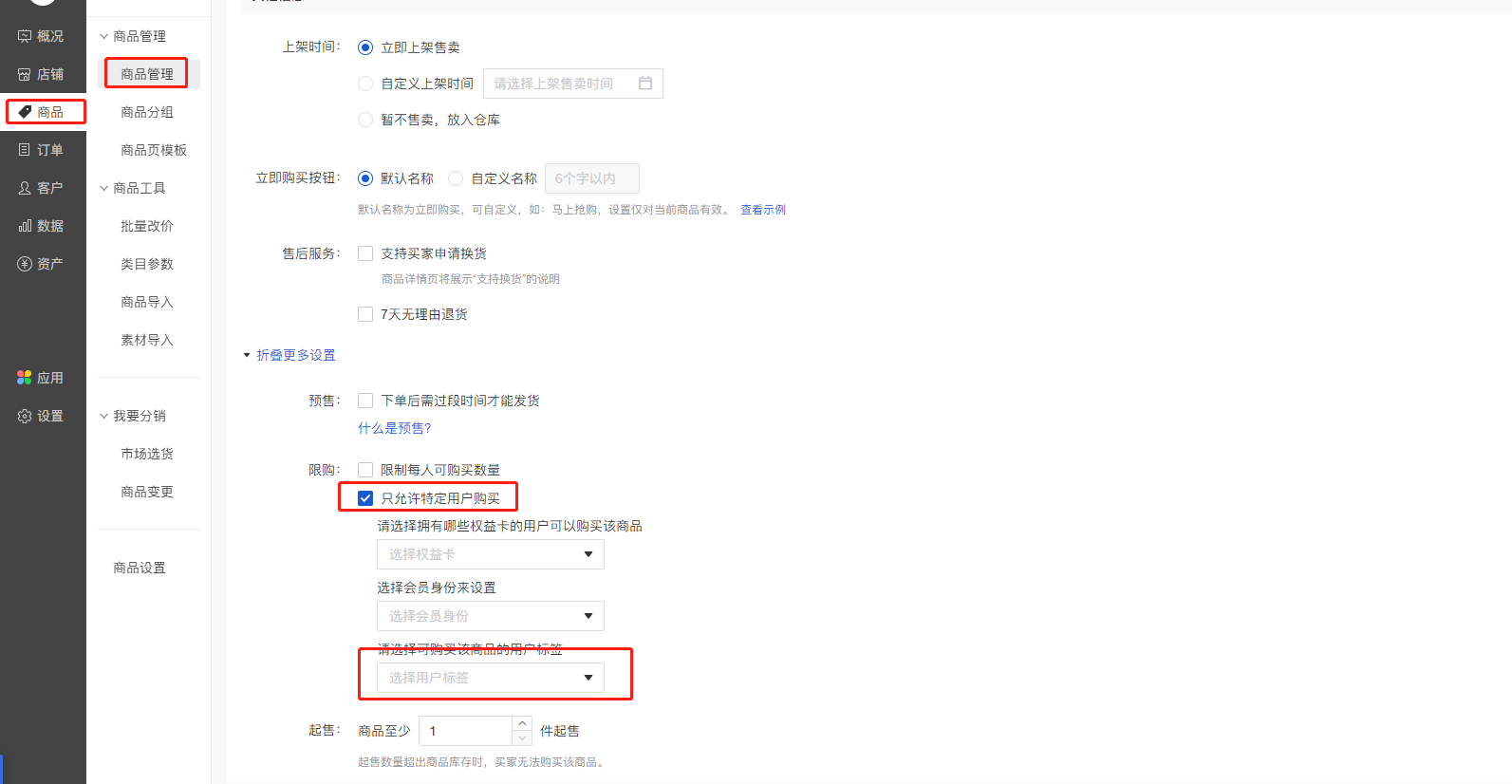Collapse via 折叠更多设置 toggle
The height and width of the screenshot is (784, 1512).
[x=289, y=355]
